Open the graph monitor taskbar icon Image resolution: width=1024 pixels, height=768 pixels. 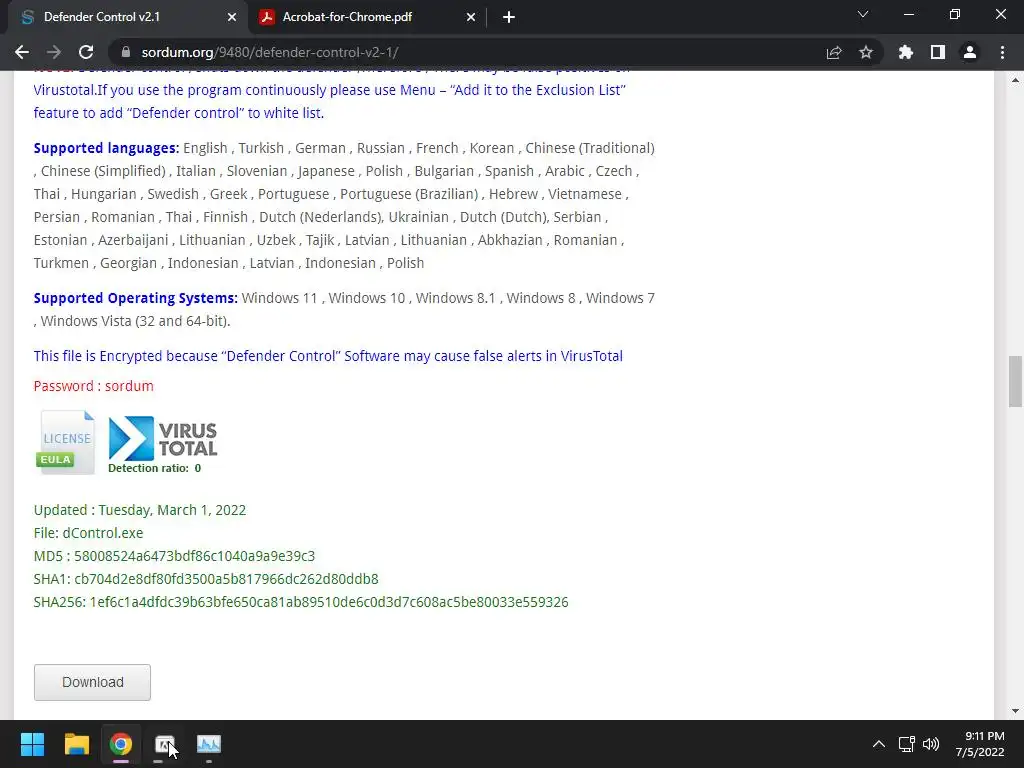[x=209, y=744]
